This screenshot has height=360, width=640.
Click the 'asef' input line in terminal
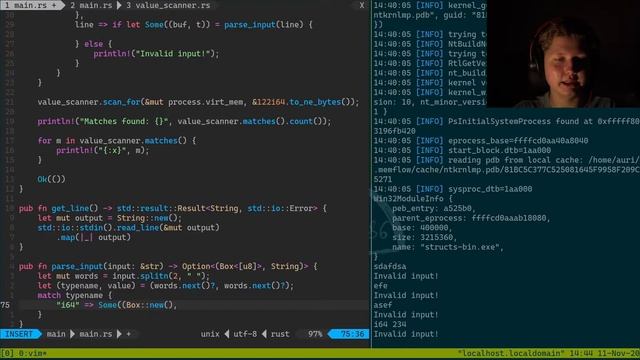[x=383, y=305]
